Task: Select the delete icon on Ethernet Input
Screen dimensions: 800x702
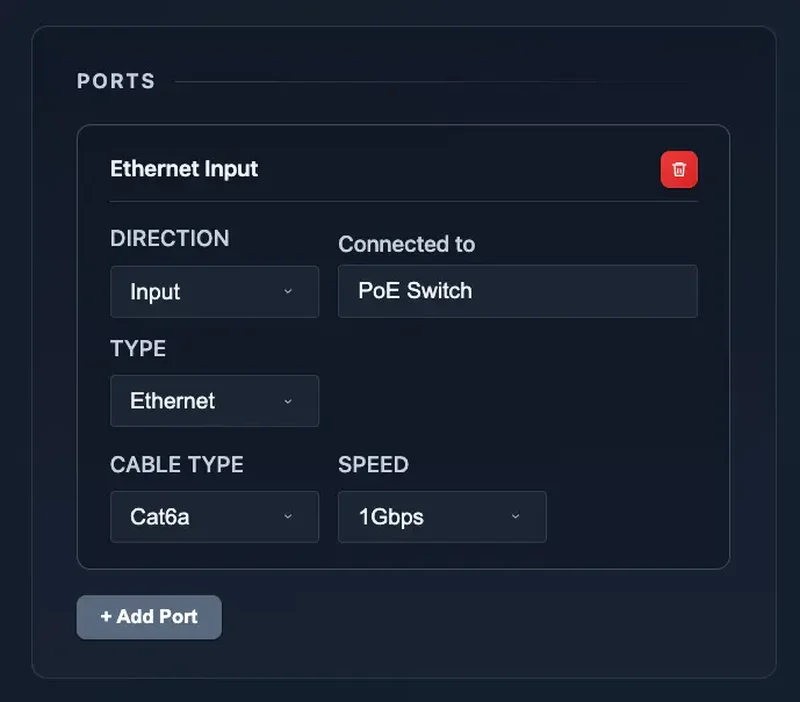Action: click(679, 169)
